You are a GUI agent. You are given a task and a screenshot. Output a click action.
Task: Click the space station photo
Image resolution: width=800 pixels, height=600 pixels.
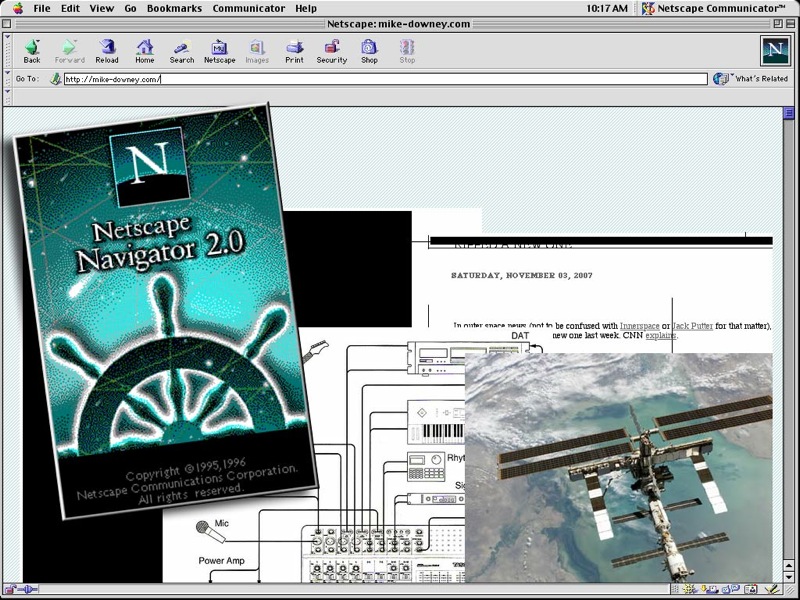click(x=619, y=467)
